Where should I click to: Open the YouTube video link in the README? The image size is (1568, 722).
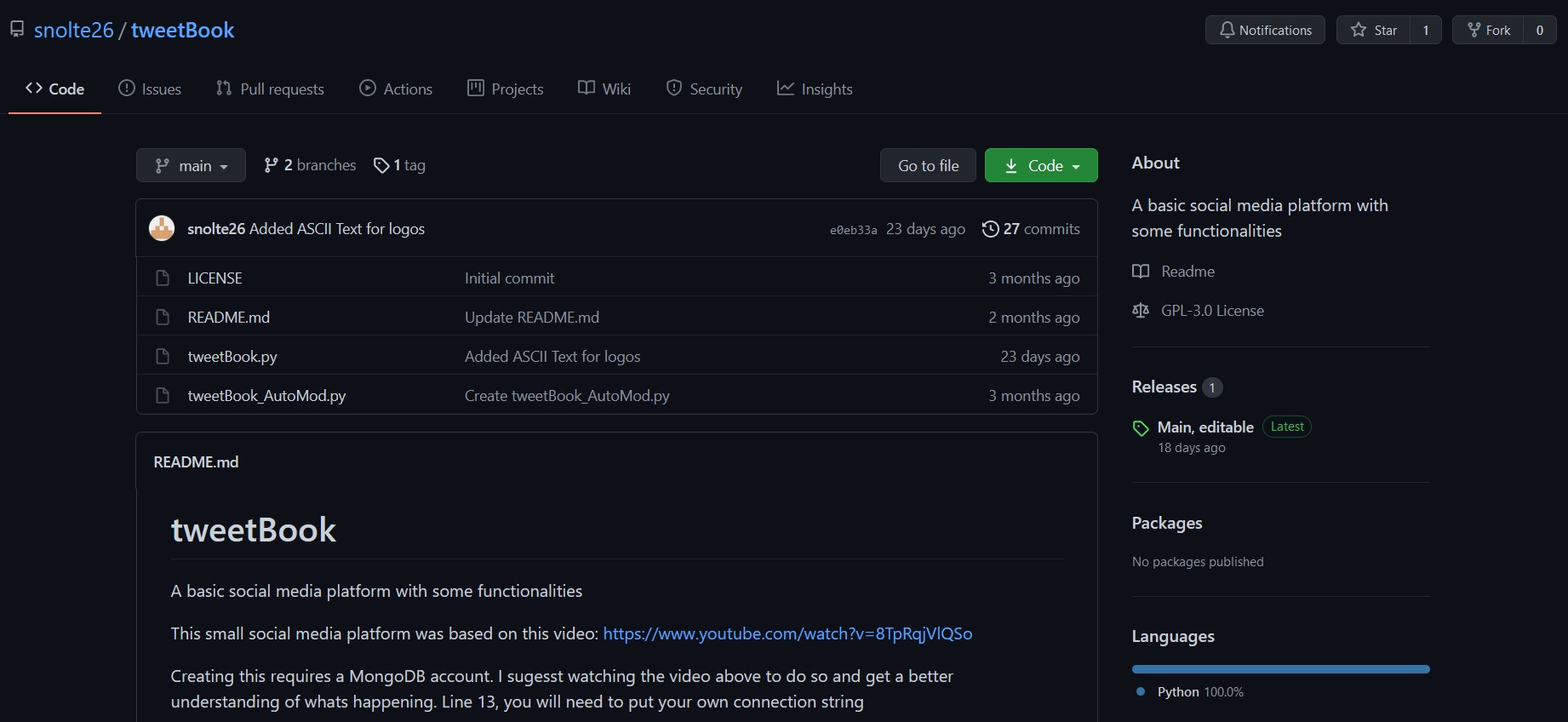pyautogui.click(x=787, y=633)
